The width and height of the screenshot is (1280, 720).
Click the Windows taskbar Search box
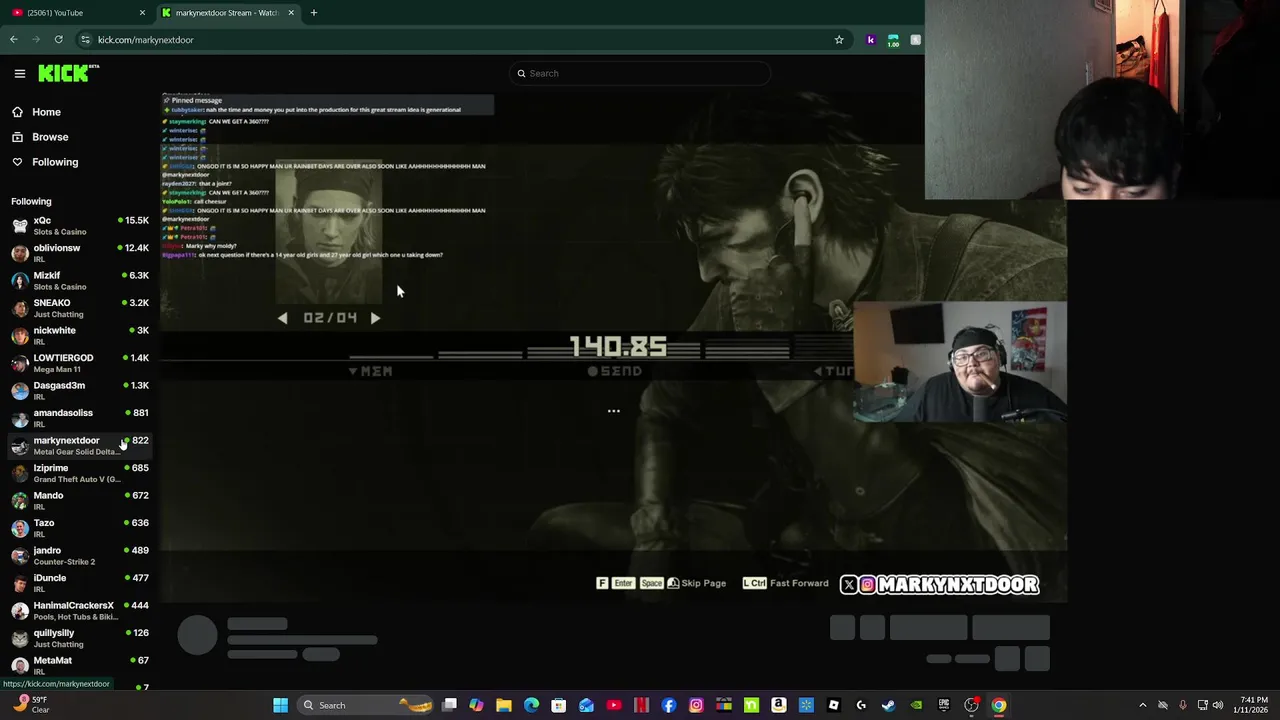(x=365, y=705)
